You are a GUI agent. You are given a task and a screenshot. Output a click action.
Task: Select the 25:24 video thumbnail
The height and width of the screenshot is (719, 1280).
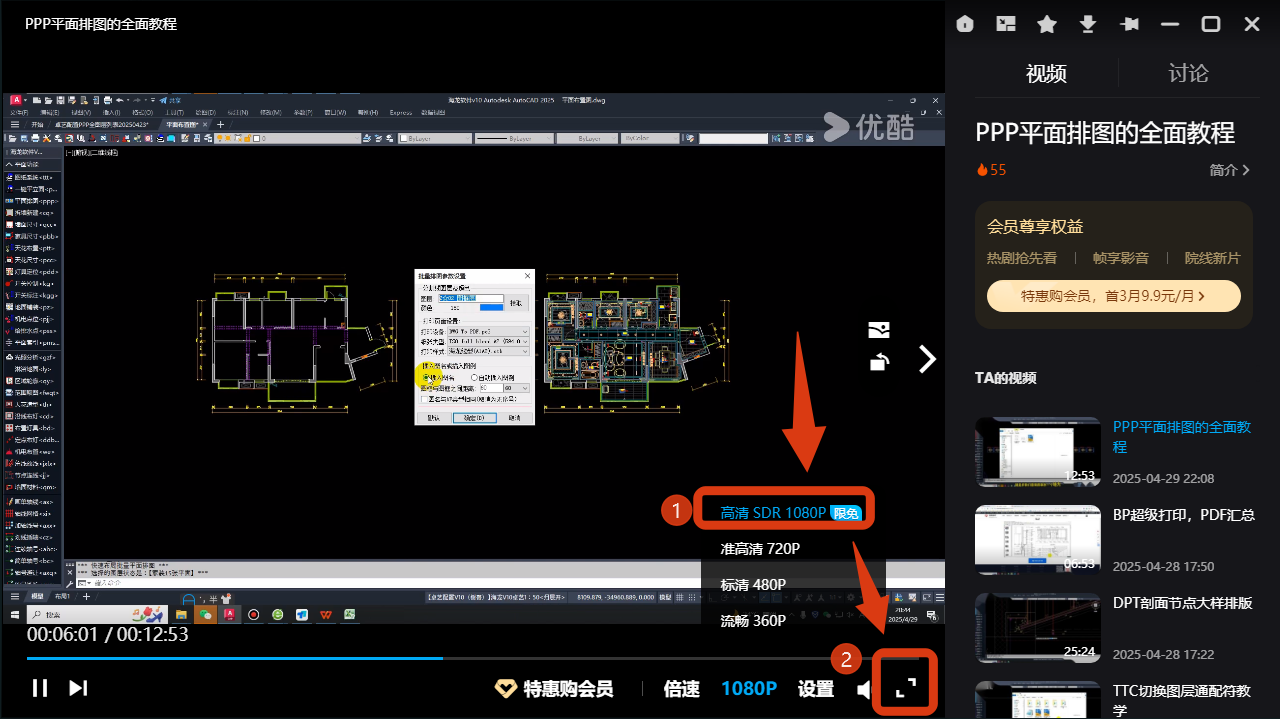pos(1037,628)
